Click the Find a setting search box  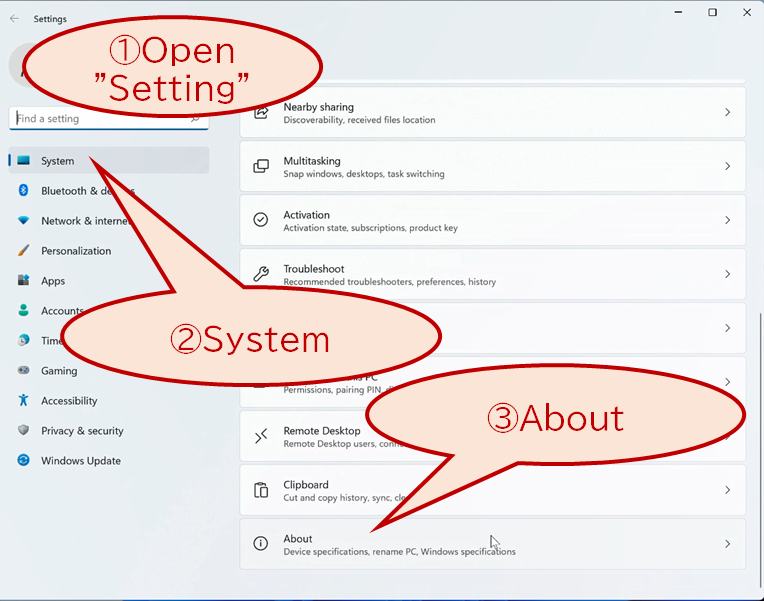pyautogui.click(x=109, y=118)
